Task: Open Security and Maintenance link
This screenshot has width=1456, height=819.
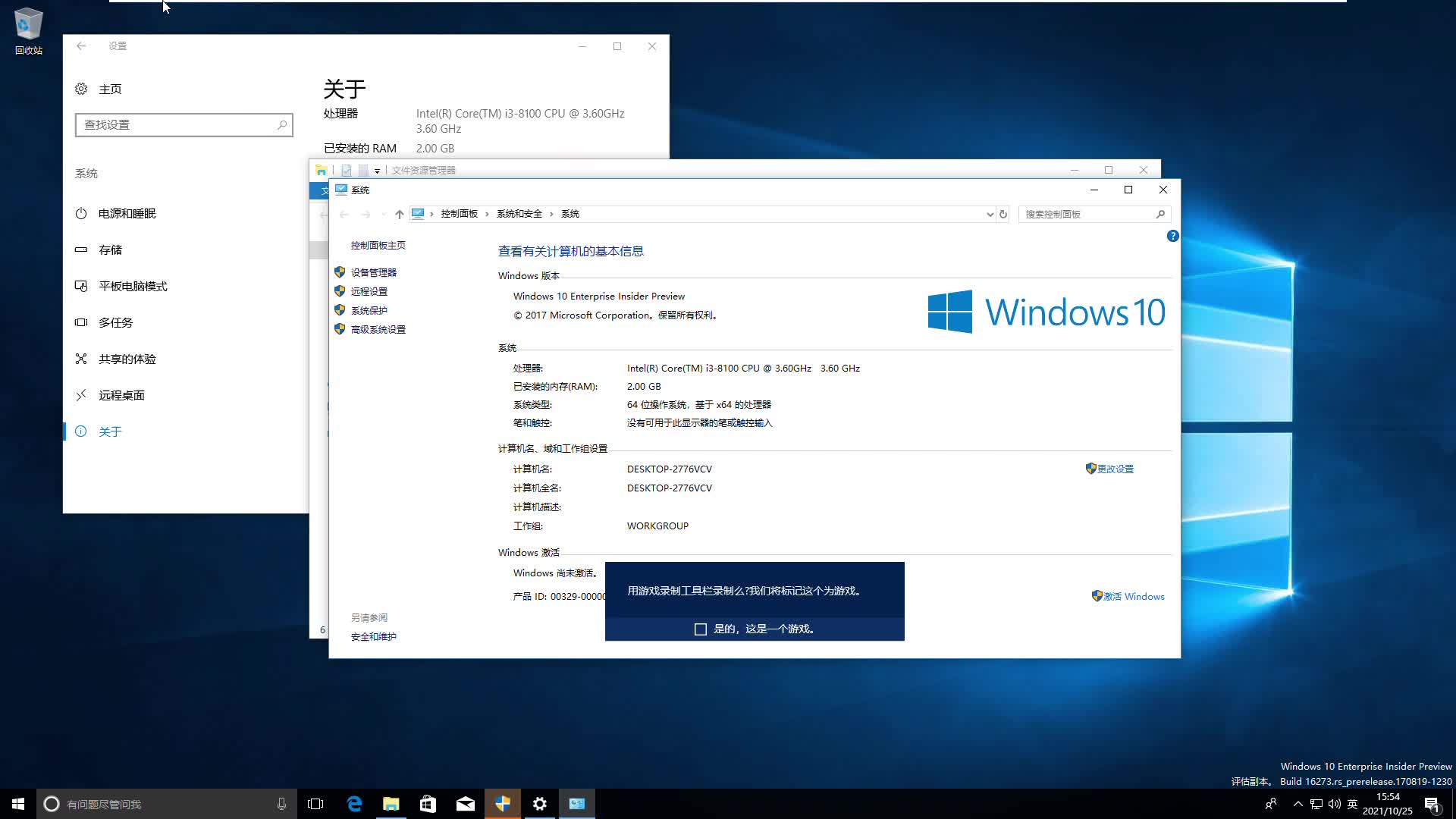Action: tap(373, 637)
